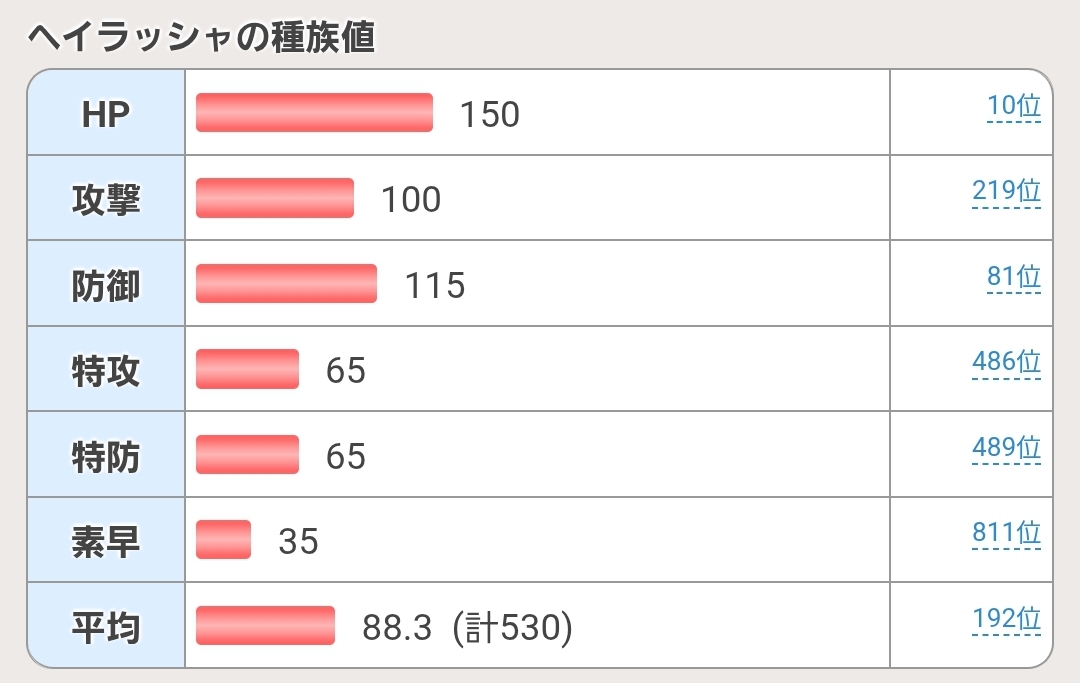
Task: Click the red 攻撃 stat bar
Action: click(275, 198)
